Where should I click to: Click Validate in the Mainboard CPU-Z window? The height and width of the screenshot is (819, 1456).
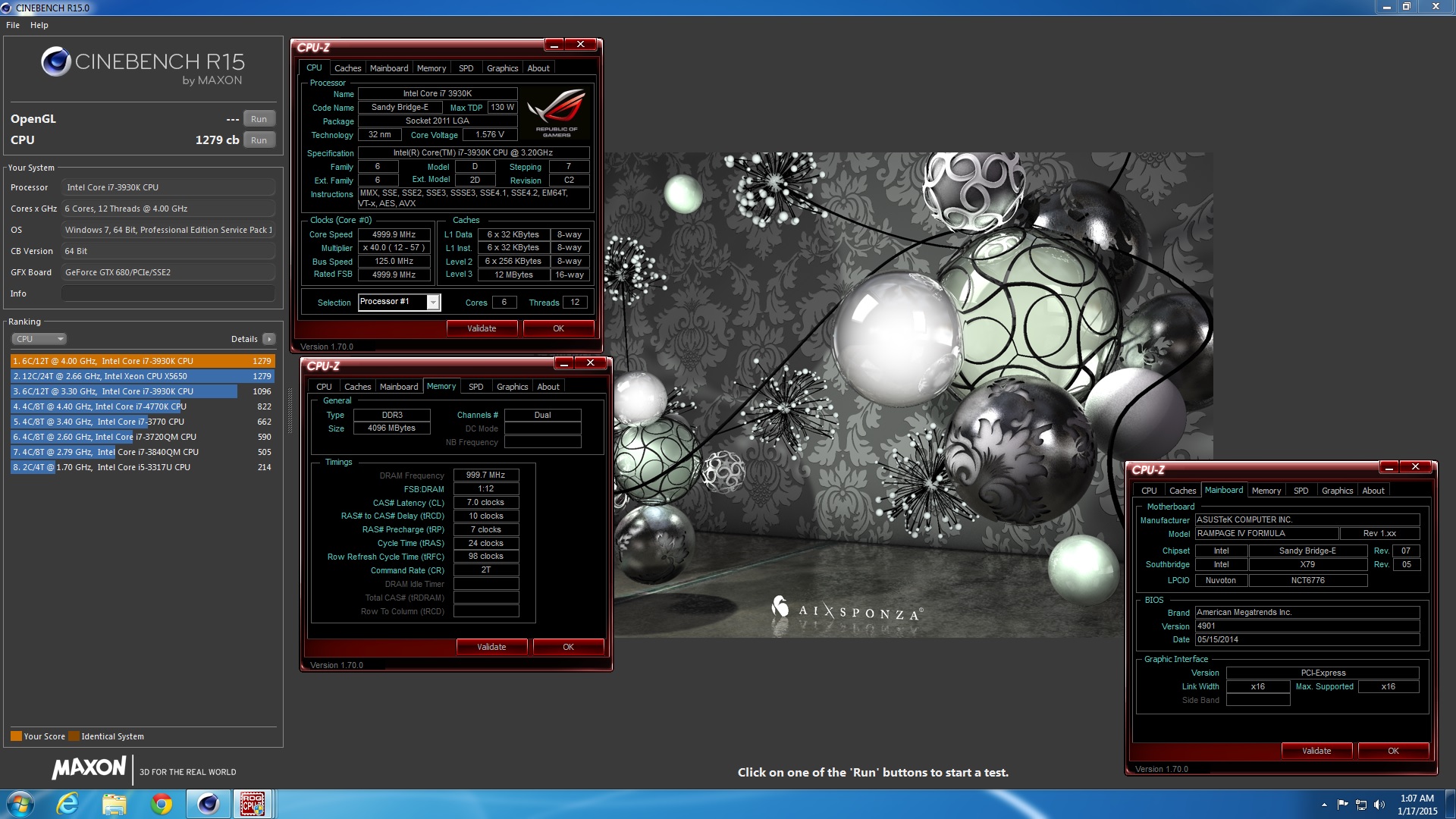tap(1316, 751)
